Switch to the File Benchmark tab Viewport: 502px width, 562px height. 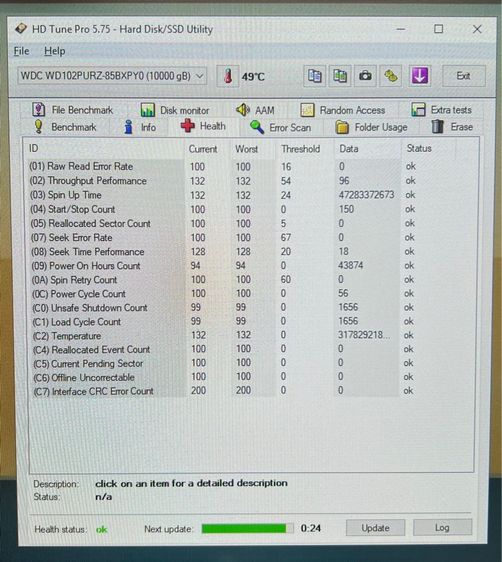pos(73,110)
